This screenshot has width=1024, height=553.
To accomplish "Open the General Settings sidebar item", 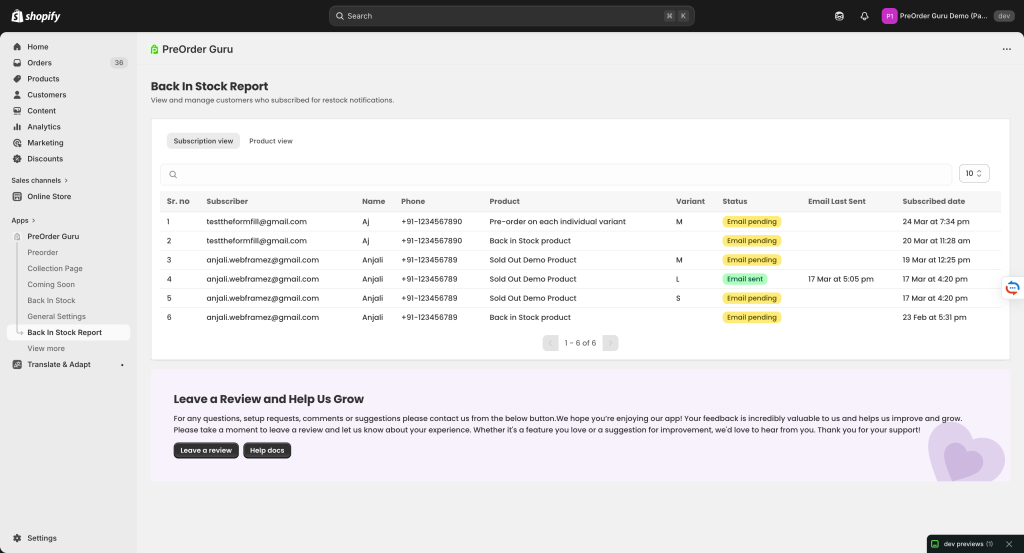I will click(x=56, y=317).
